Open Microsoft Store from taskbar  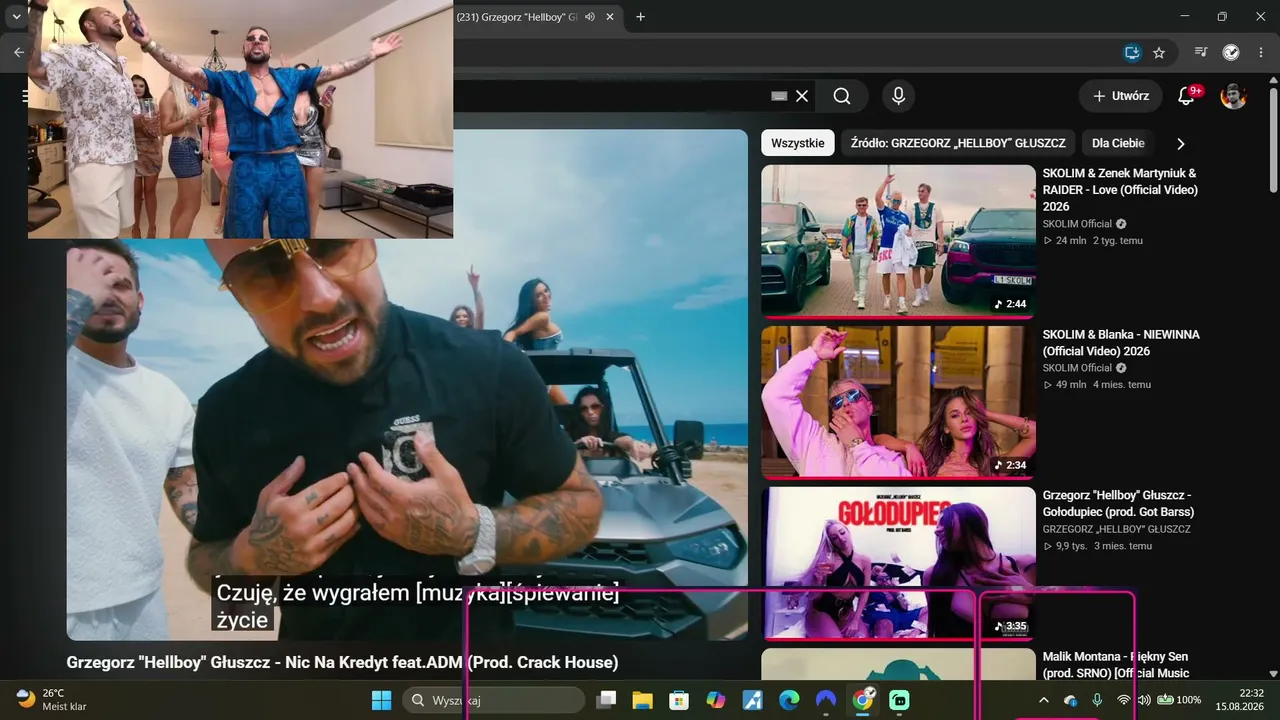[x=679, y=700]
